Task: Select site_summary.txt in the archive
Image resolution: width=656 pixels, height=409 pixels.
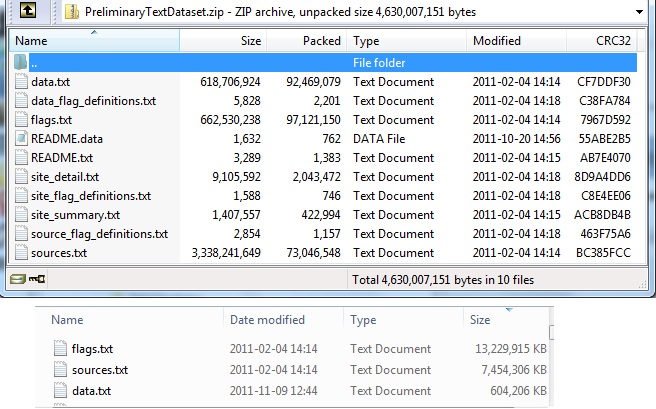Action: [75, 215]
